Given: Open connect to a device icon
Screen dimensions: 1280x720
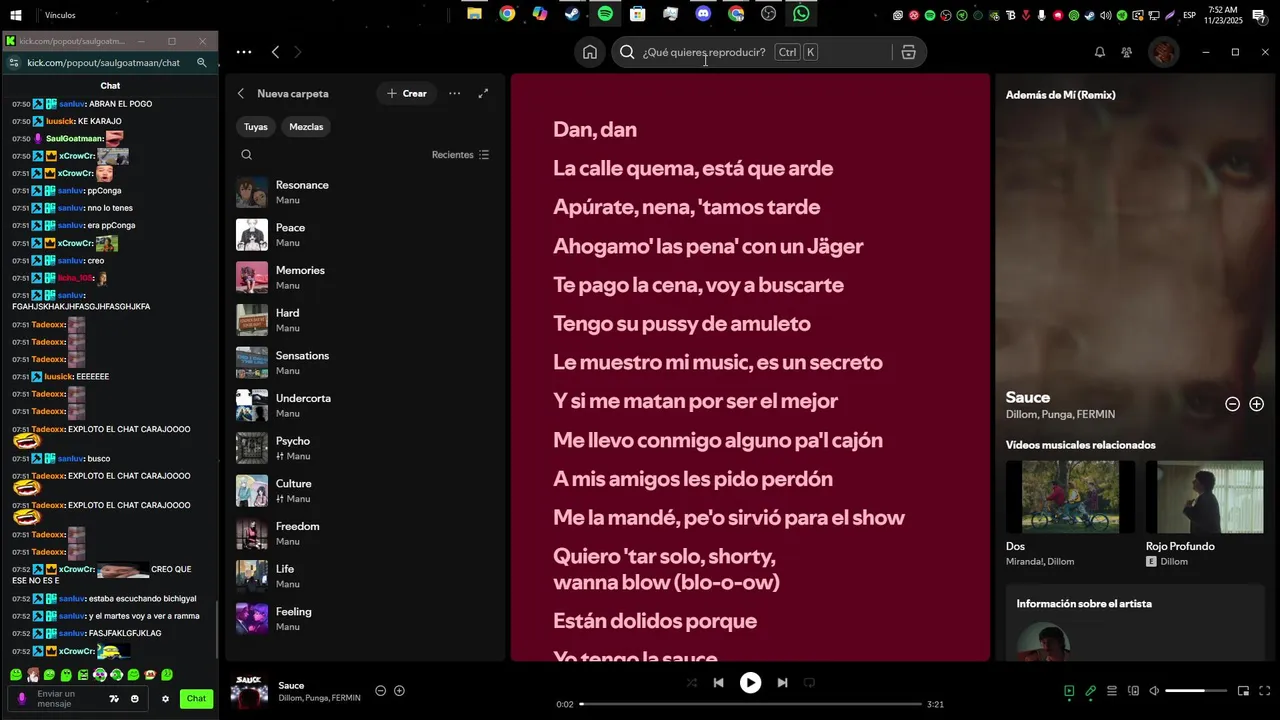Looking at the screenshot, I should [x=1133, y=691].
